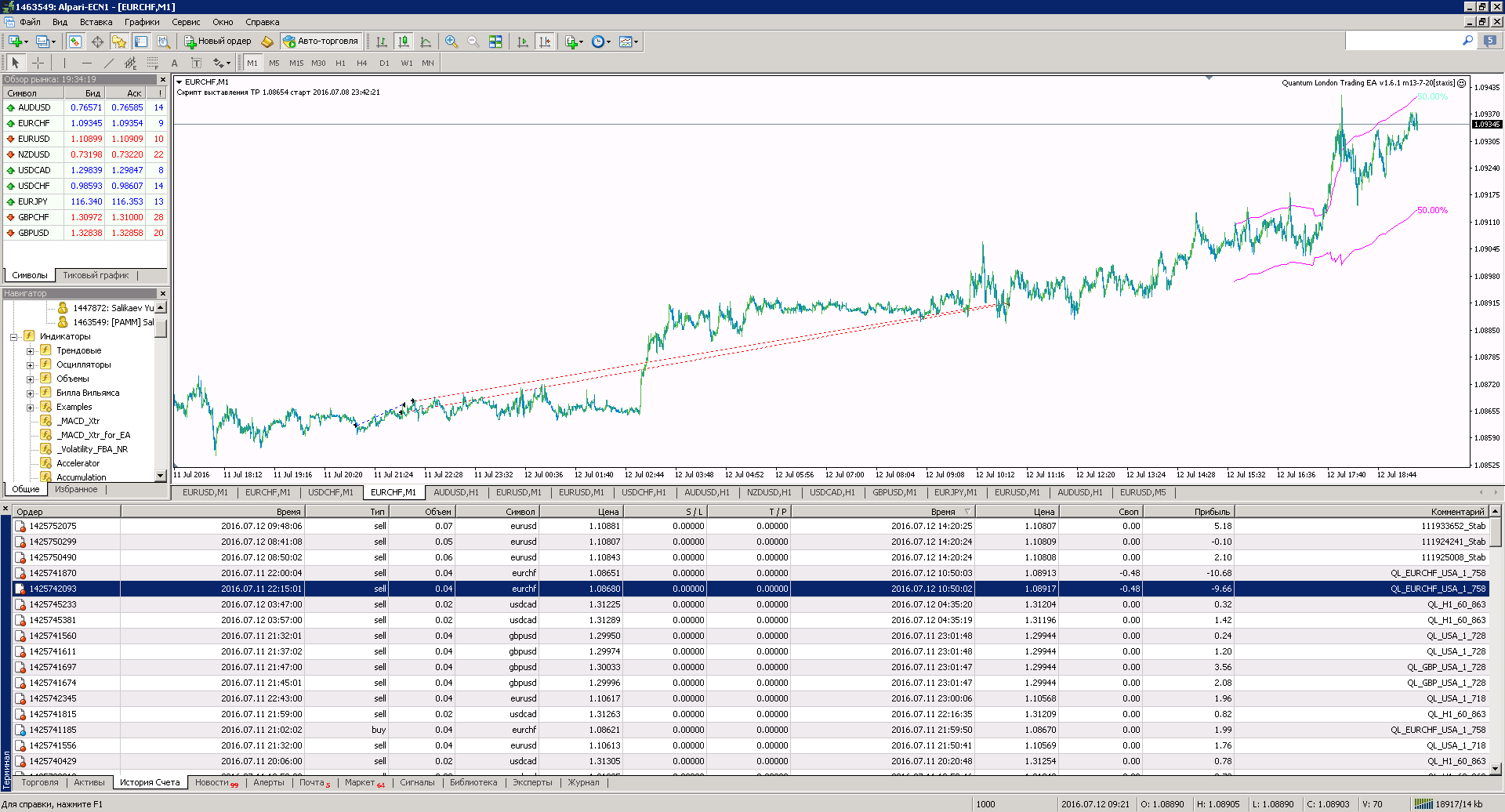Screen dimensions: 1505x812
Task: Switch to the GBPUSD,M1 chart tab
Action: pyautogui.click(x=894, y=492)
